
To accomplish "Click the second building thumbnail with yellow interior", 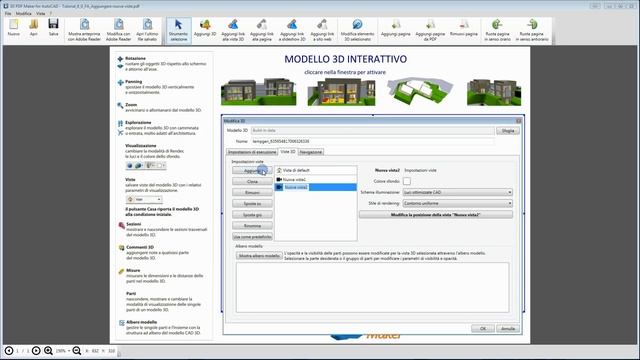I will tap(341, 91).
